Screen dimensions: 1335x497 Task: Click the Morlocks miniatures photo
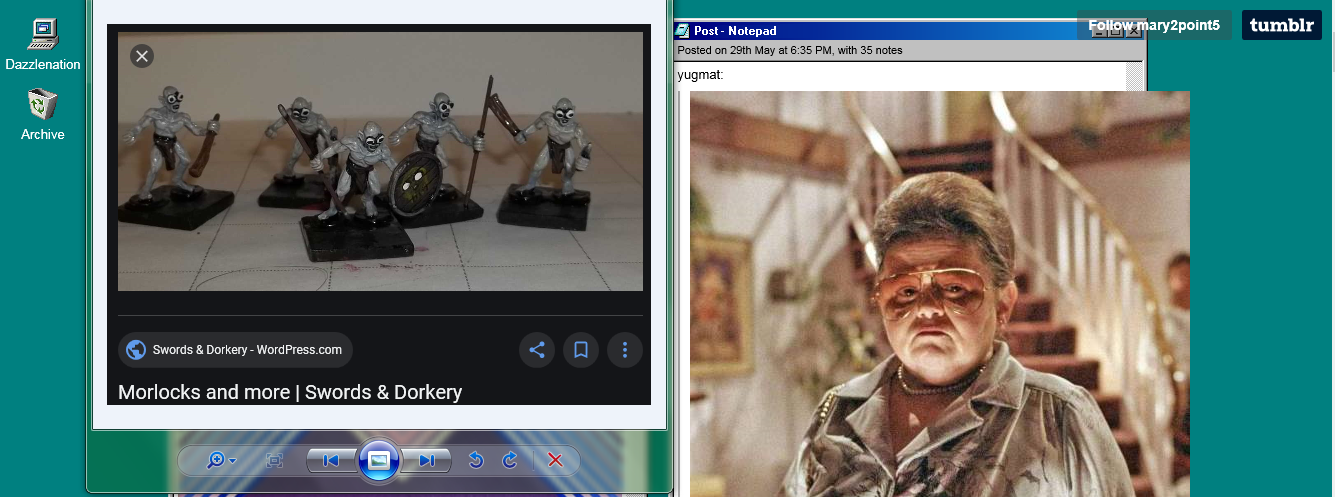tap(380, 161)
